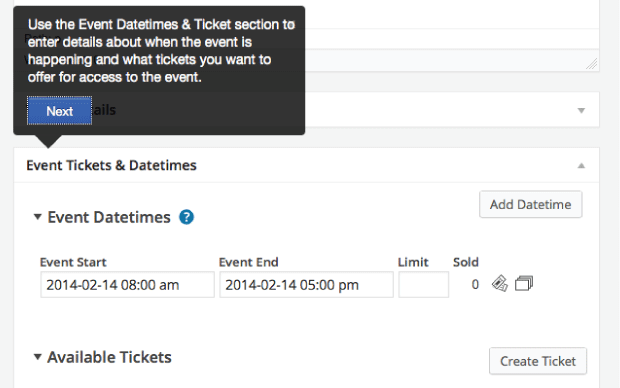Viewport: 620px width, 388px height.
Task: Click the Available Tickets heading text
Action: (x=110, y=357)
